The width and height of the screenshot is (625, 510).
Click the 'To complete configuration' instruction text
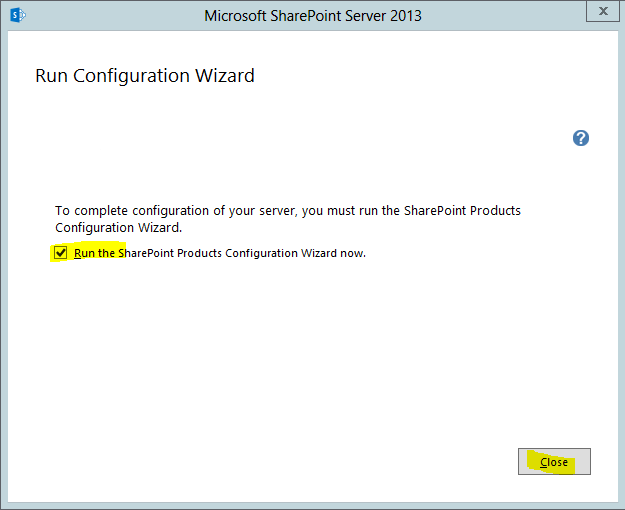(288, 219)
